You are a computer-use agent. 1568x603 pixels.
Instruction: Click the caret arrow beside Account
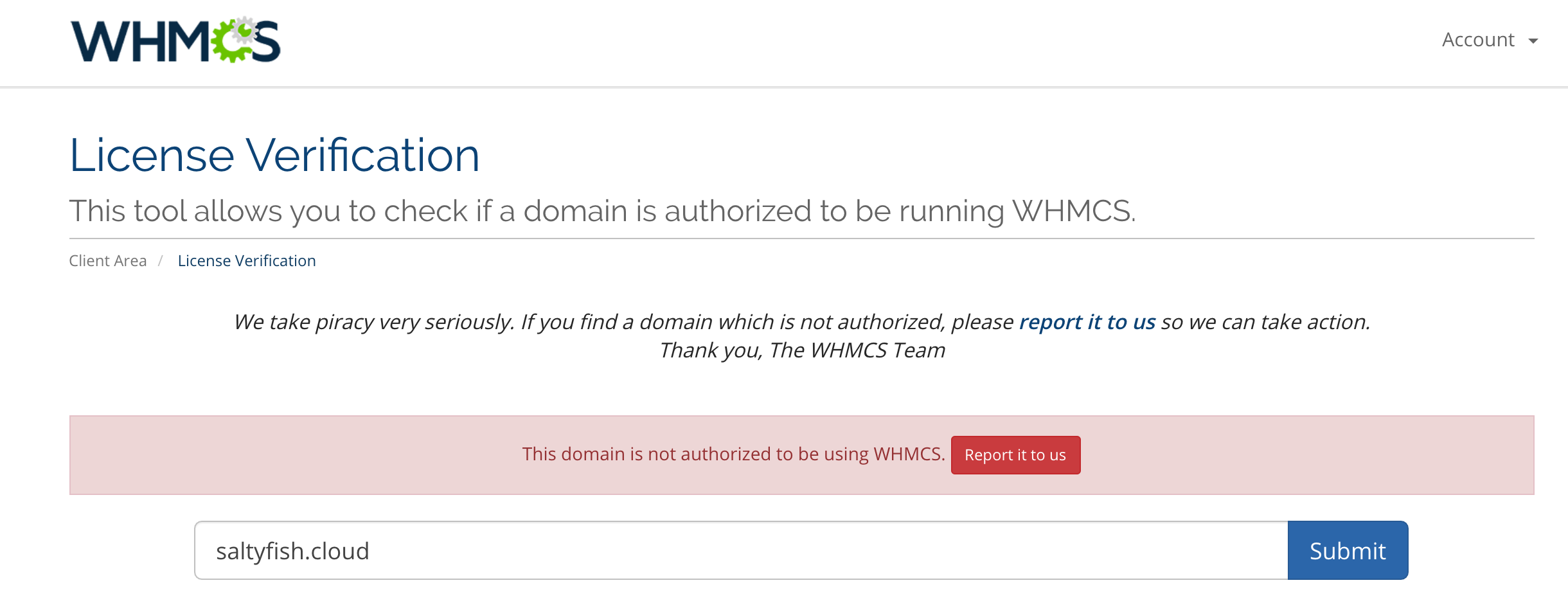(x=1533, y=41)
